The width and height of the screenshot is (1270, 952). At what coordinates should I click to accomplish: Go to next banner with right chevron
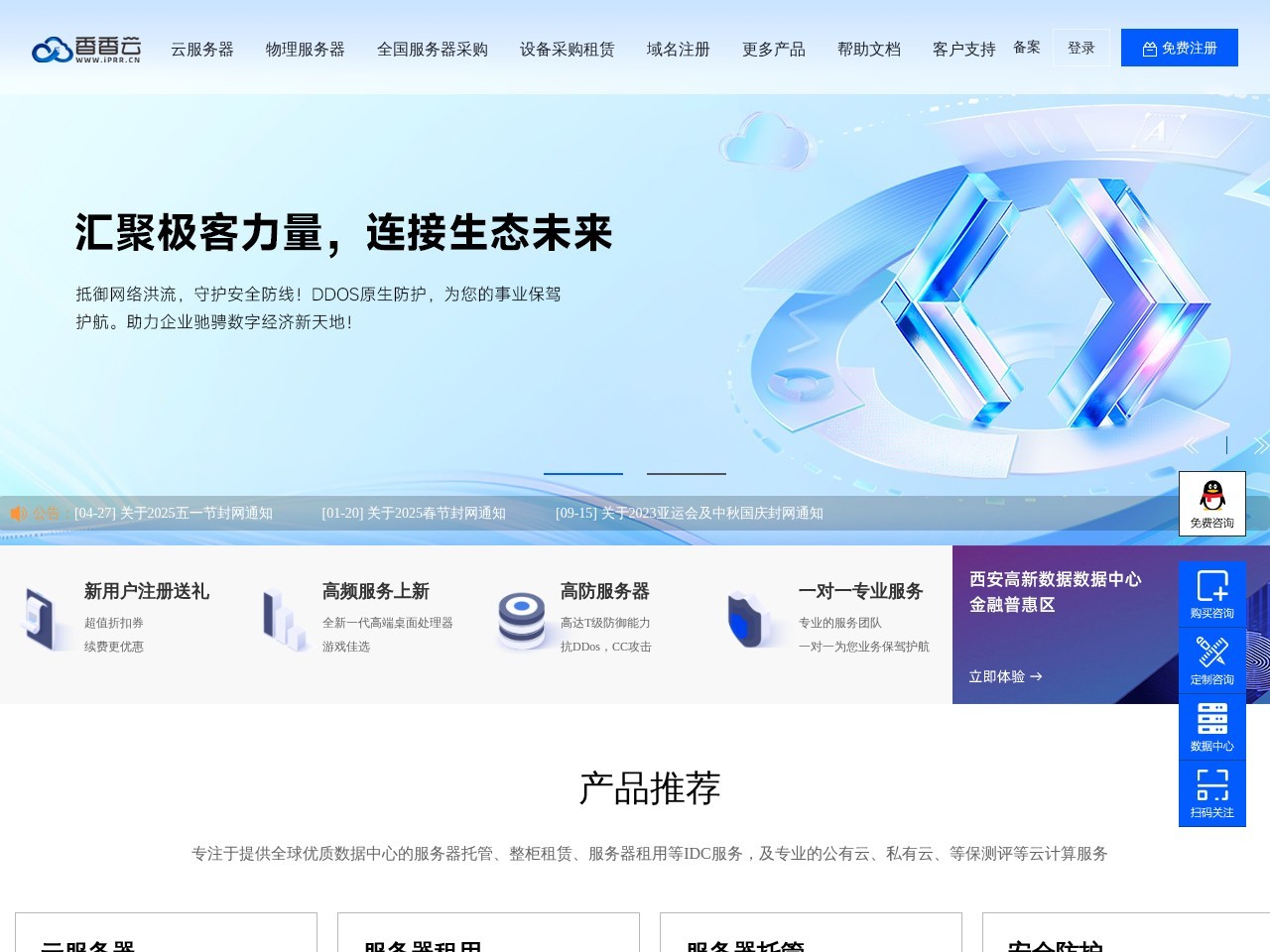pyautogui.click(x=1261, y=445)
